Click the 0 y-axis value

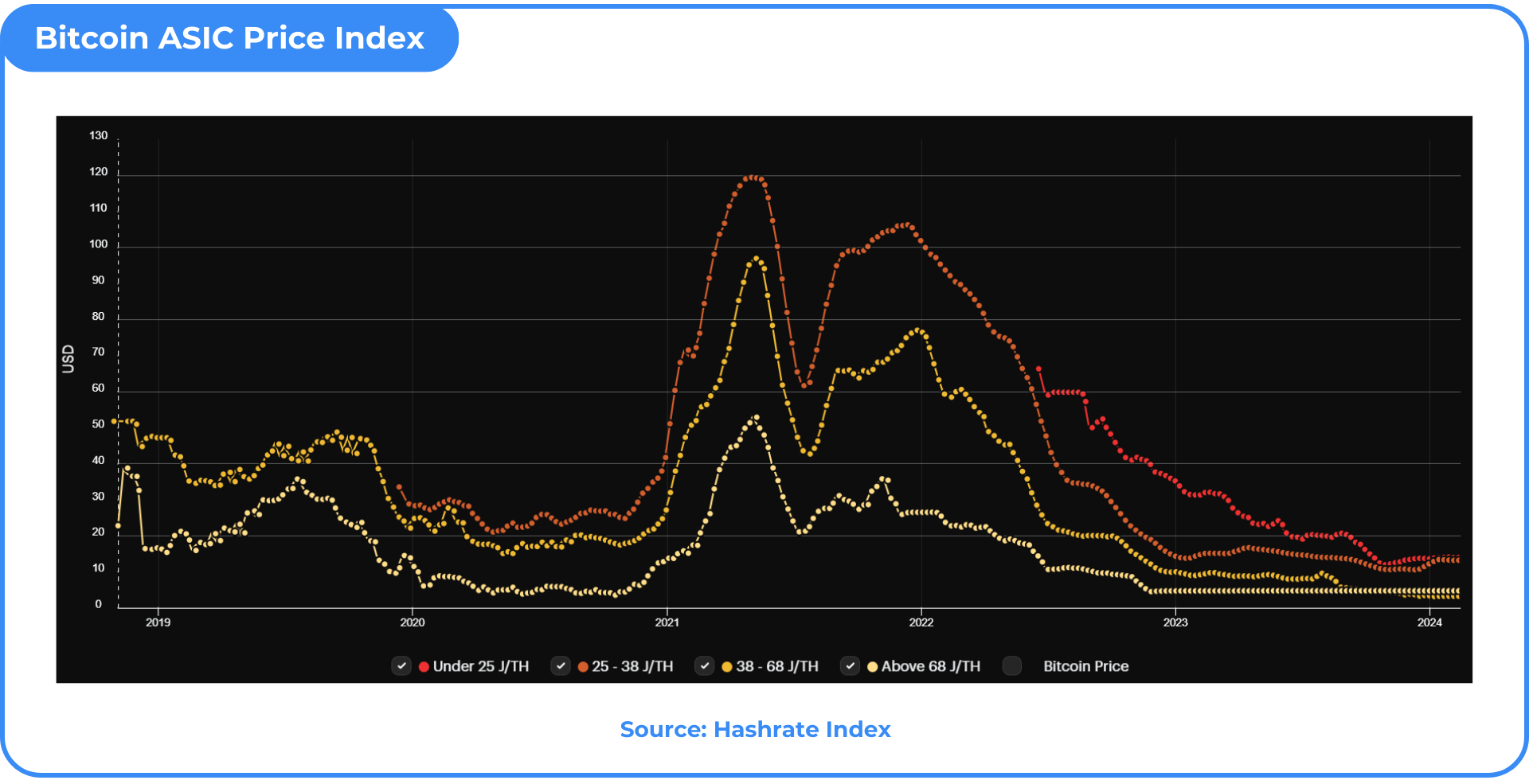(x=98, y=604)
